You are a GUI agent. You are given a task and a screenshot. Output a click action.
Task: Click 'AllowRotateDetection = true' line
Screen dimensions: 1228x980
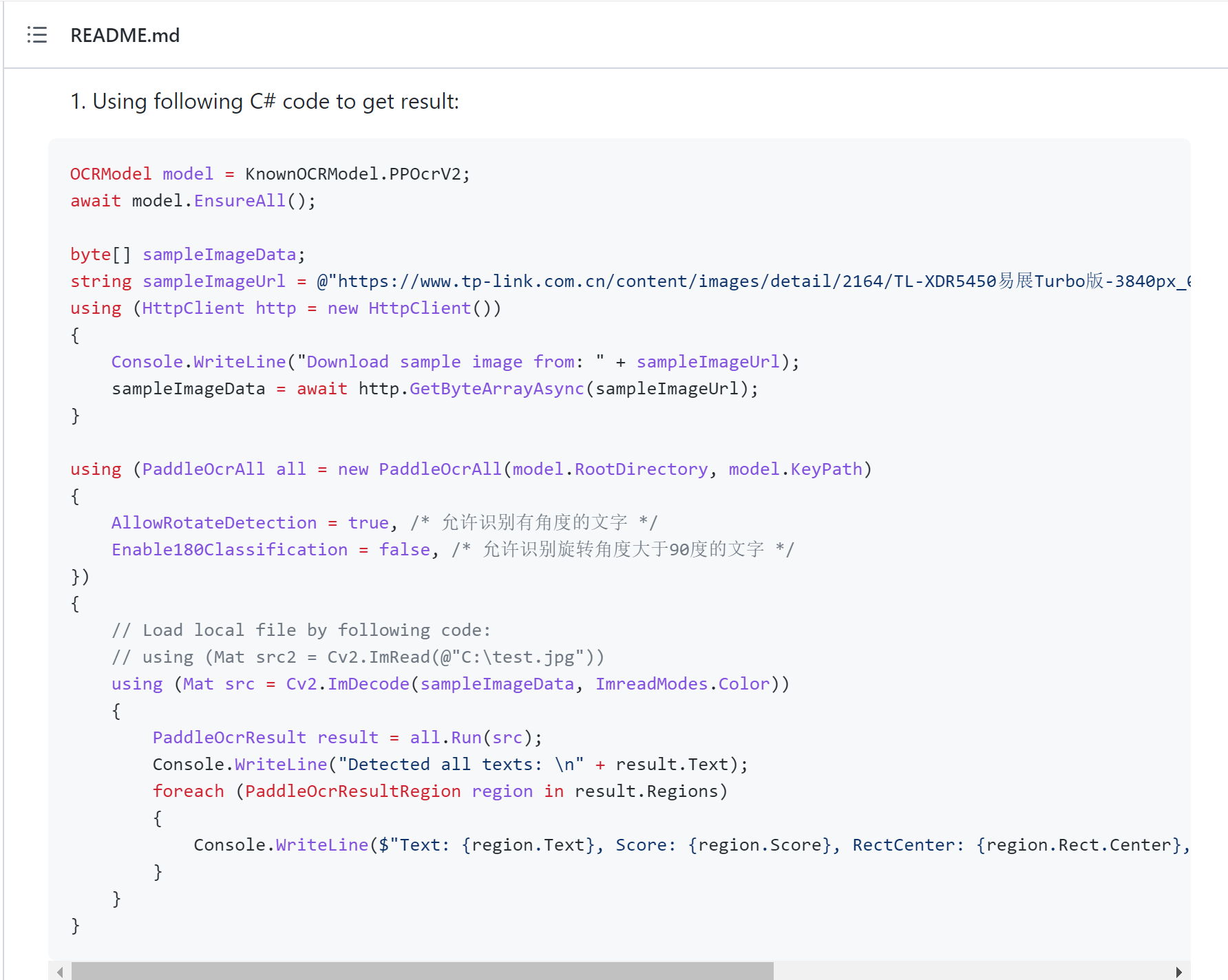pos(385,522)
